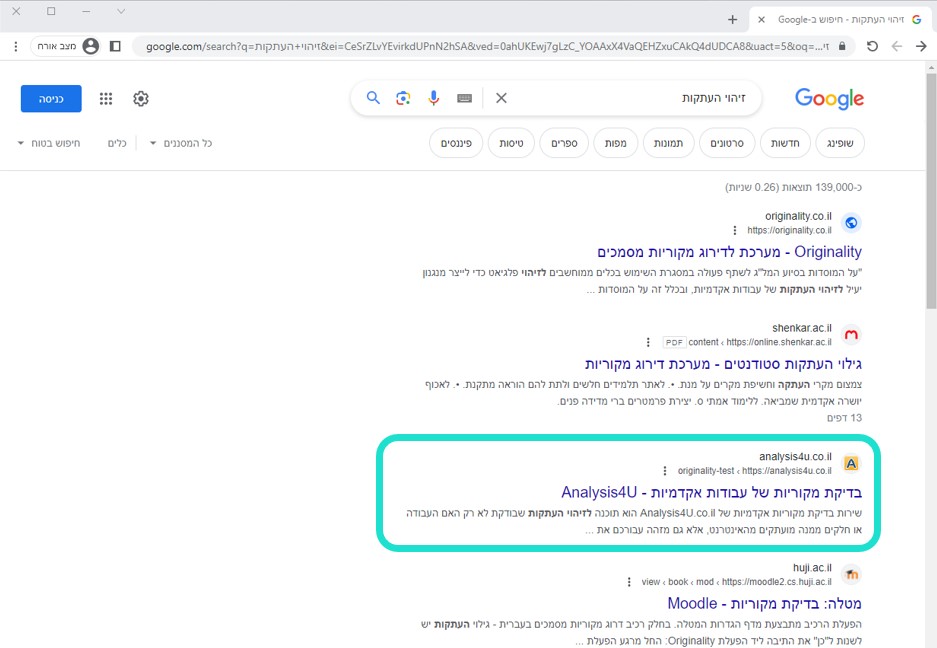This screenshot has height=648, width=937.
Task: Close the Google search tab
Action: 761,20
